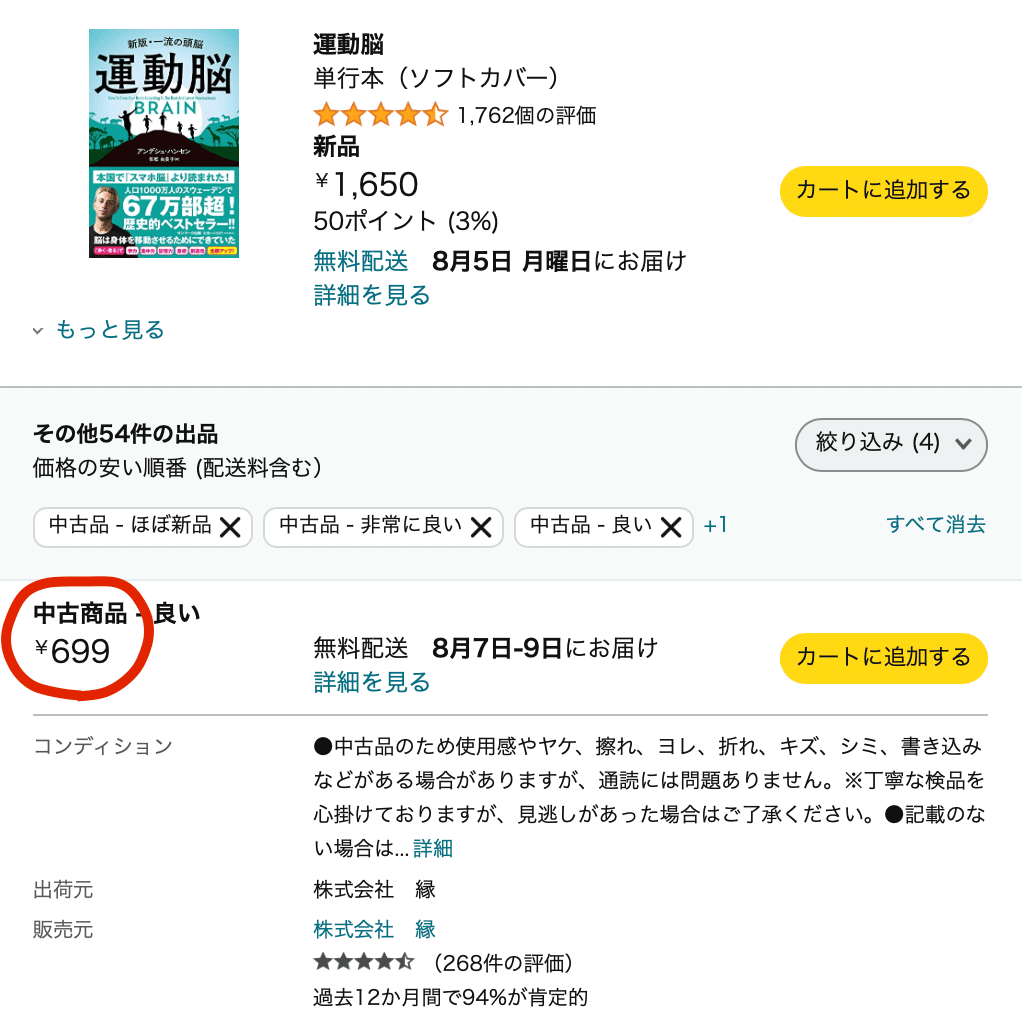The image size is (1022, 1030).
Task: Click すべて消去 to clear all filters
Action: pyautogui.click(x=936, y=523)
